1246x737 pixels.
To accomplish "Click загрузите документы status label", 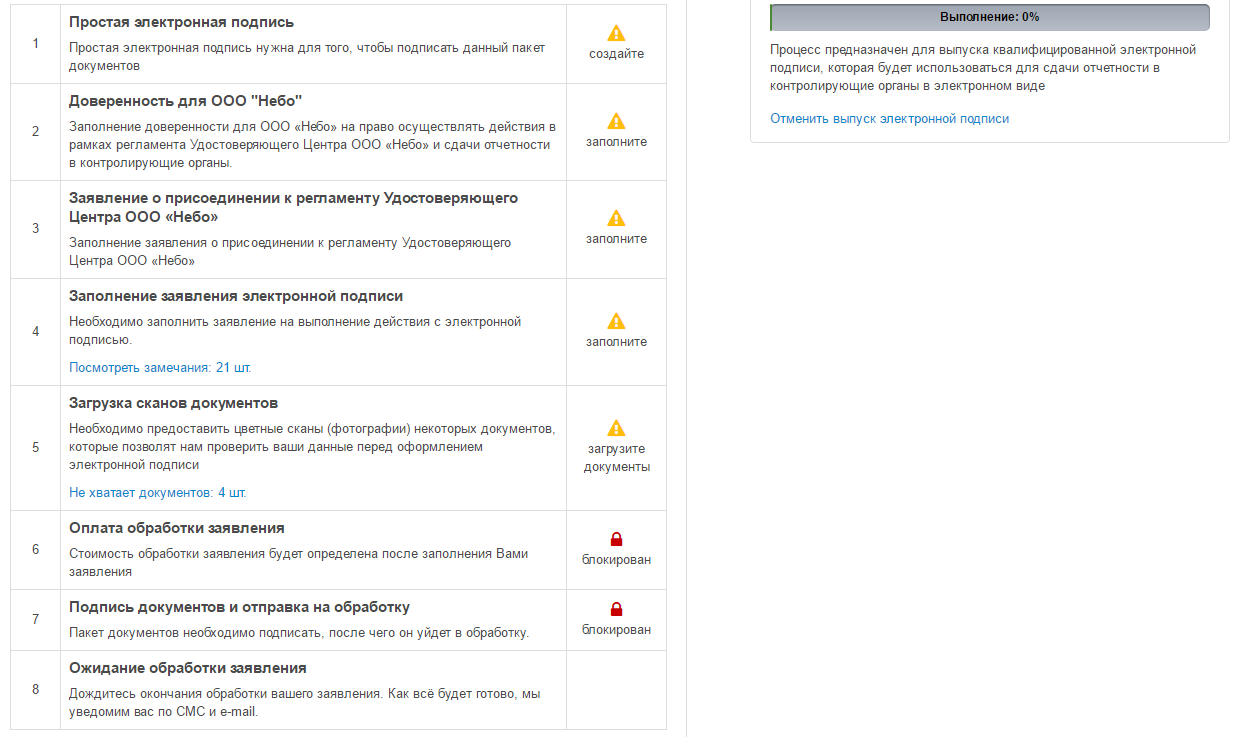I will click(616, 458).
